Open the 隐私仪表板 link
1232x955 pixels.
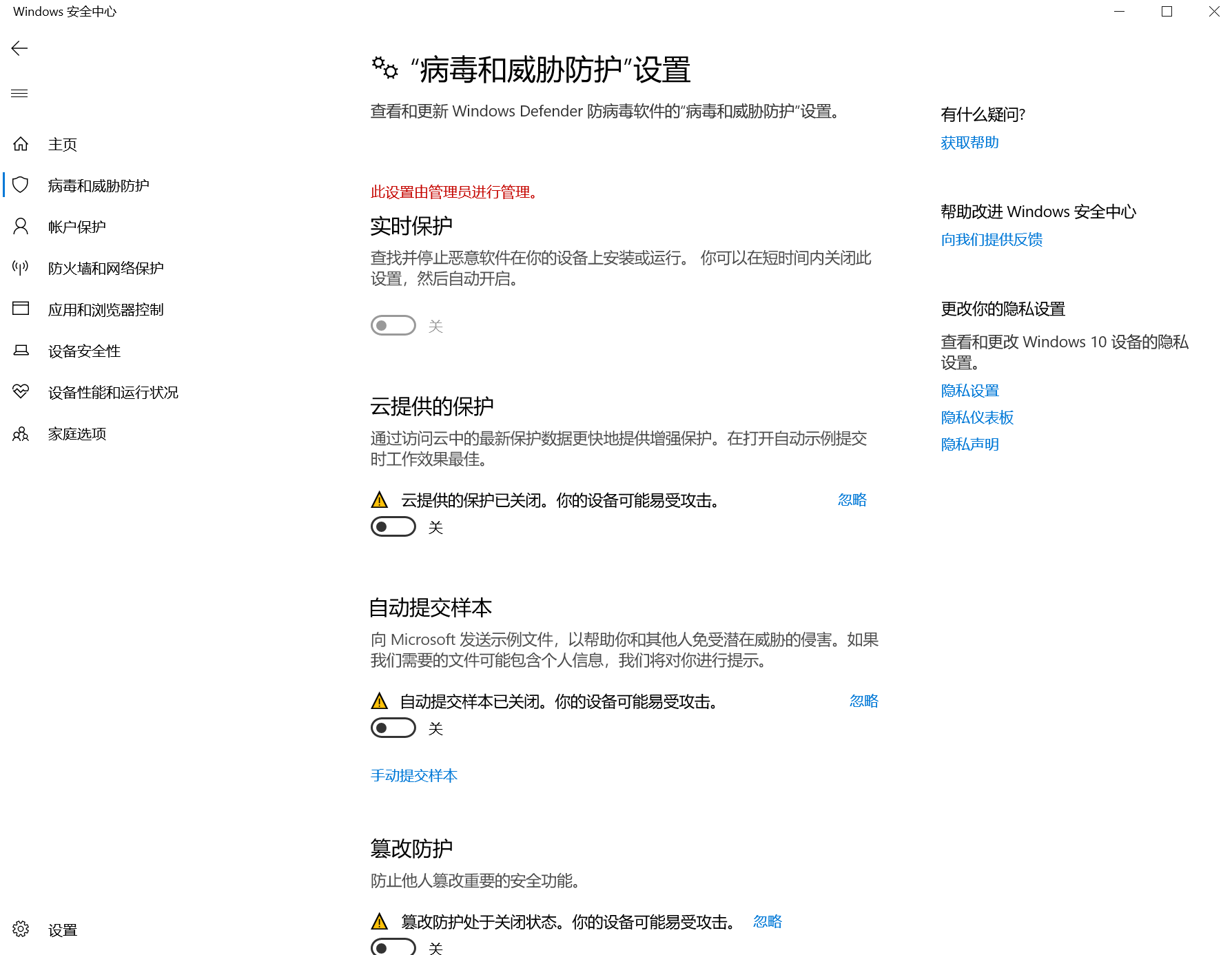point(977,418)
